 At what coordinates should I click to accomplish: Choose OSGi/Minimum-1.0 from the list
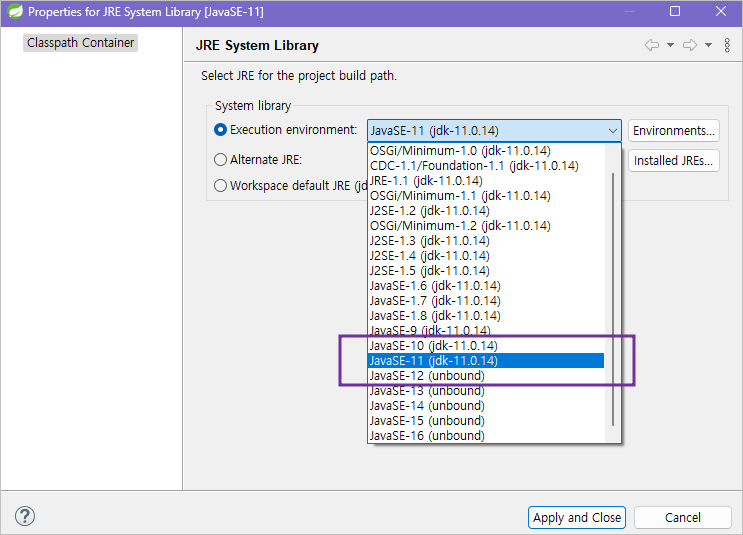486,151
